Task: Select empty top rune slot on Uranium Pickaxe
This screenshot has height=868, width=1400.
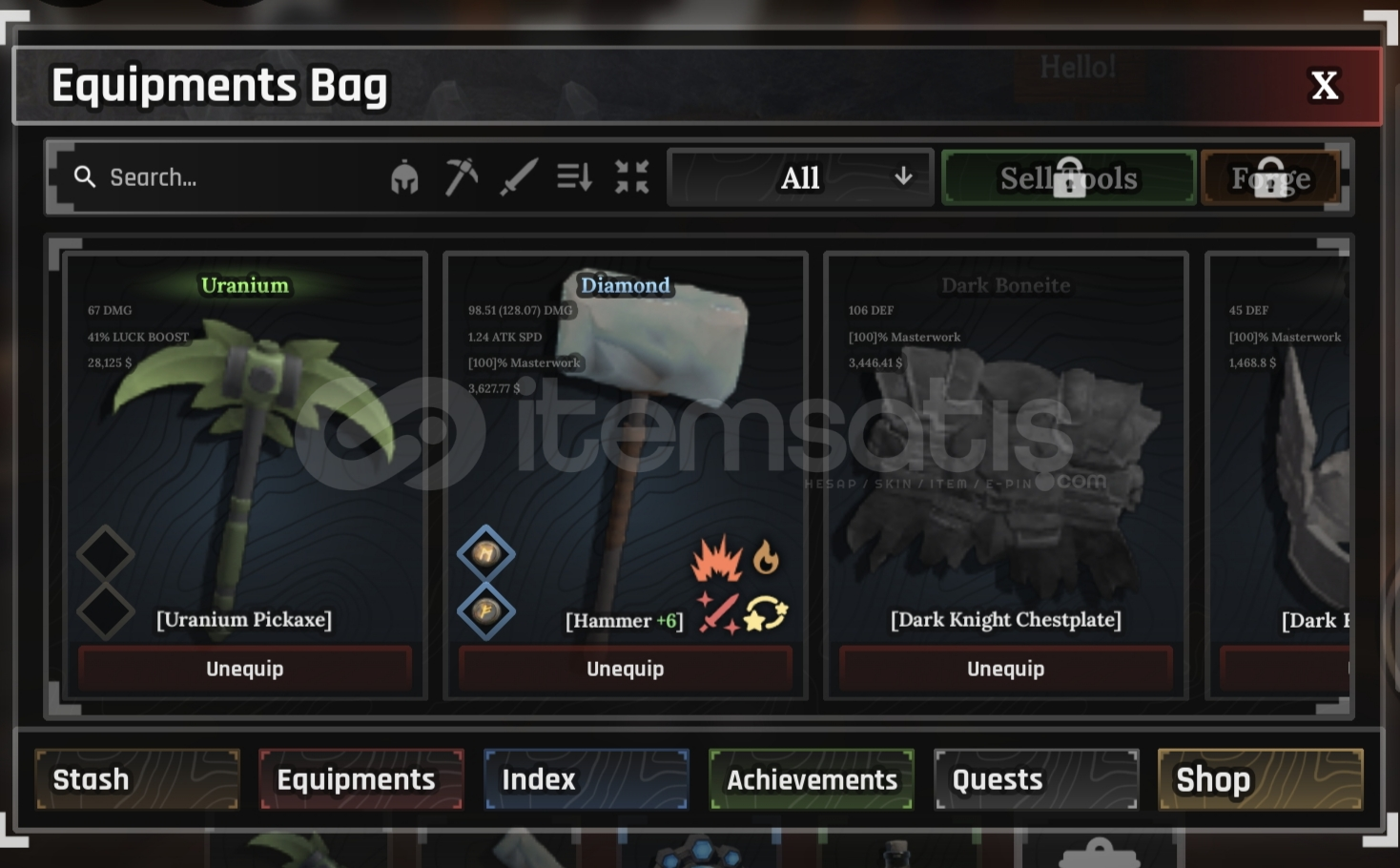Action: (106, 554)
